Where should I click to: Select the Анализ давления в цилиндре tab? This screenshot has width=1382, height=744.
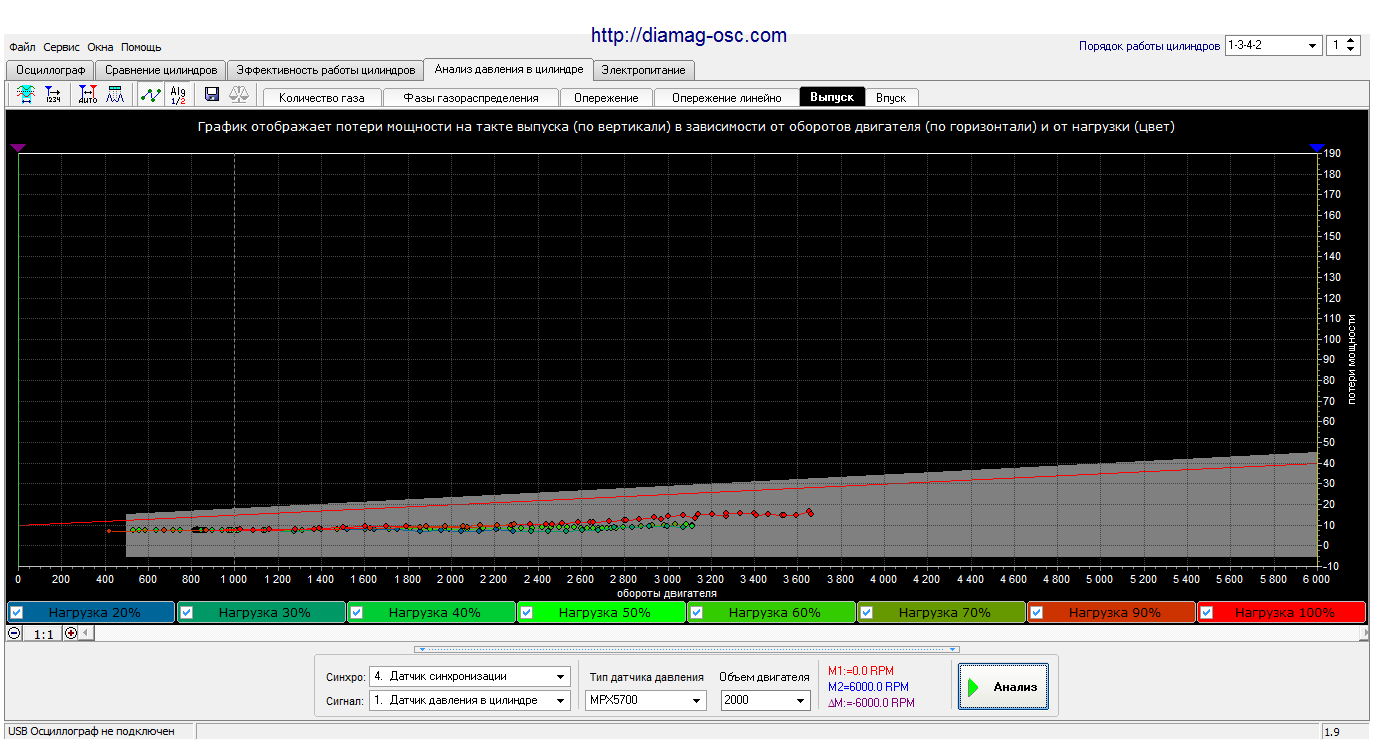[509, 69]
